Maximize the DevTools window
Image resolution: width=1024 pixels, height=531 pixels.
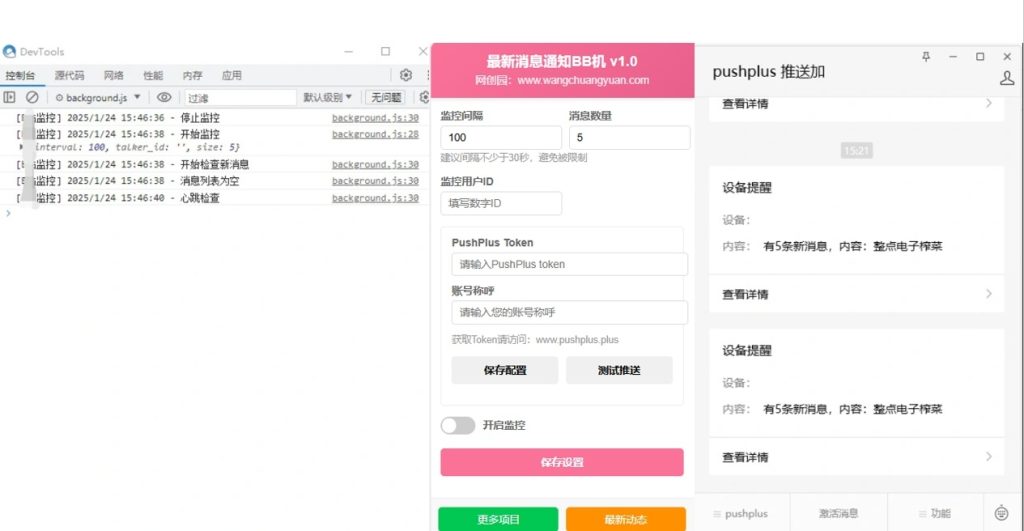coord(385,52)
